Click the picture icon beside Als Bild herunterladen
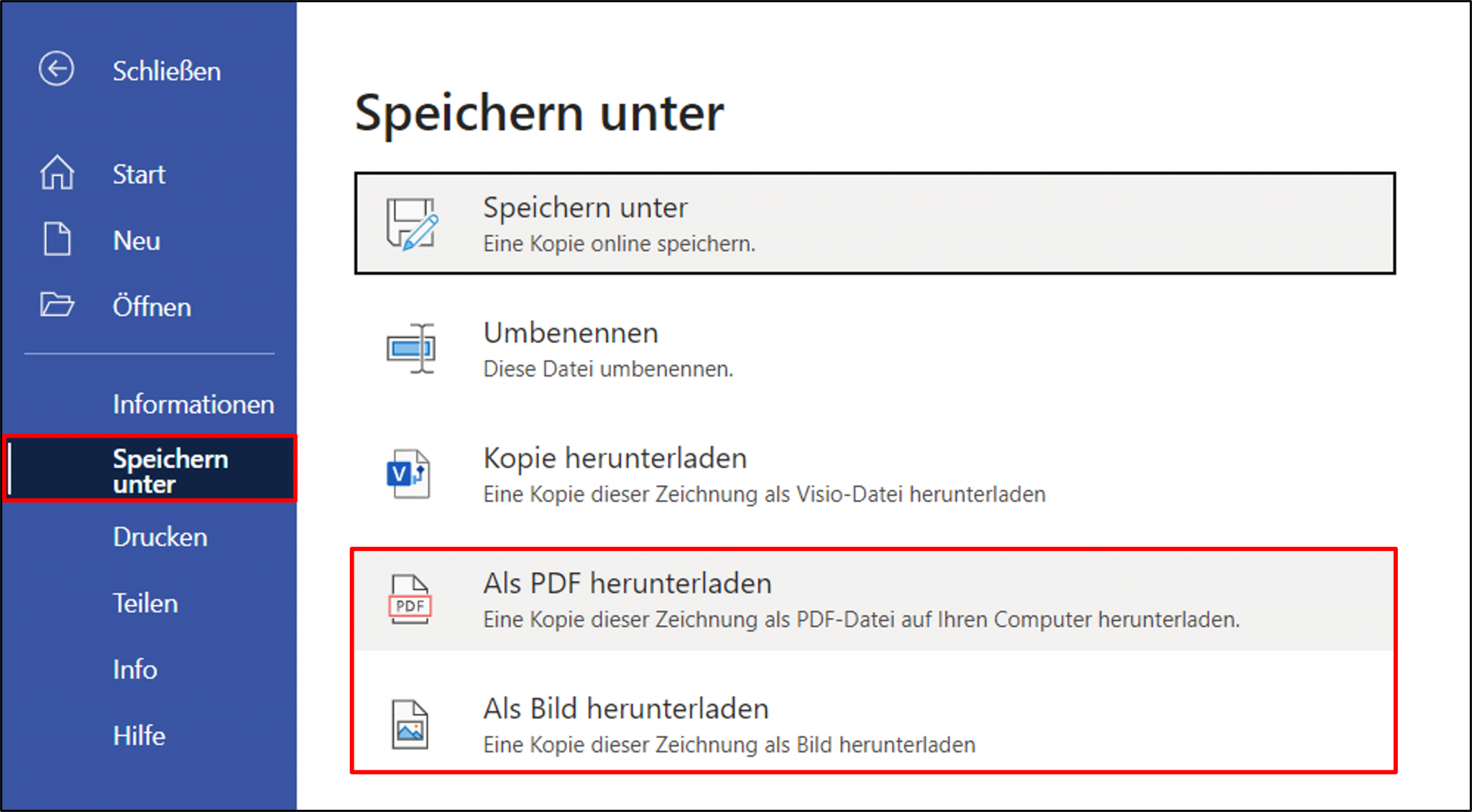 (x=410, y=725)
